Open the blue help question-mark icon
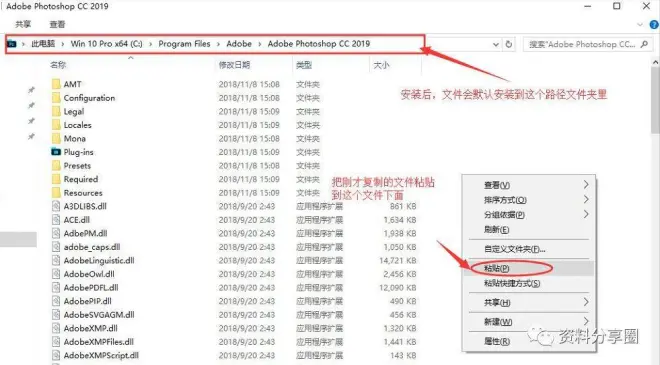The width and height of the screenshot is (660, 365). tap(655, 25)
